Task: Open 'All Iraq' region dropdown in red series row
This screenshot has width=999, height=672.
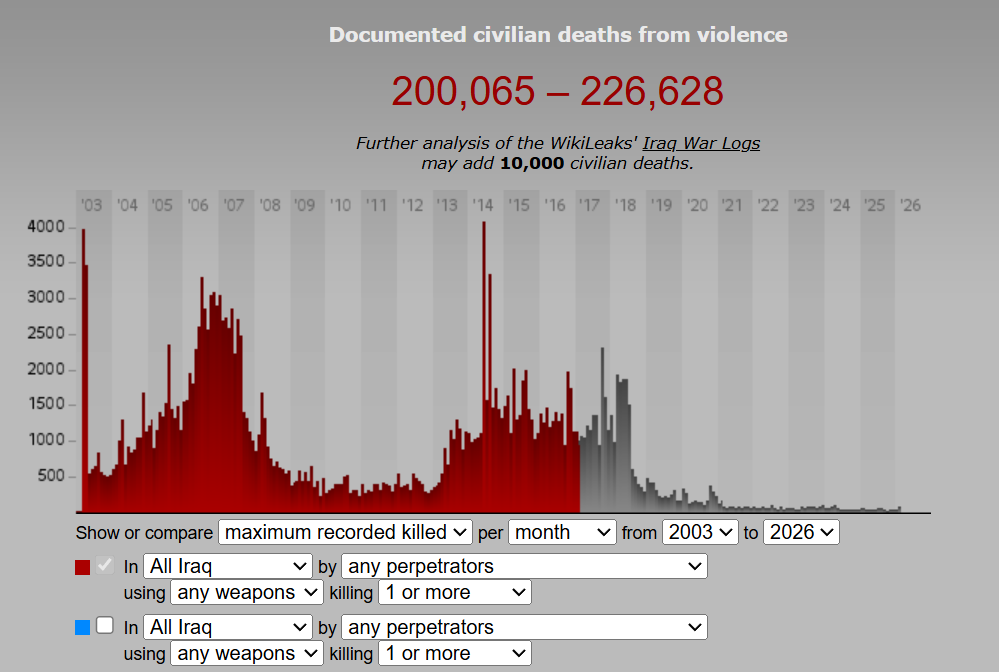Action: (227, 566)
